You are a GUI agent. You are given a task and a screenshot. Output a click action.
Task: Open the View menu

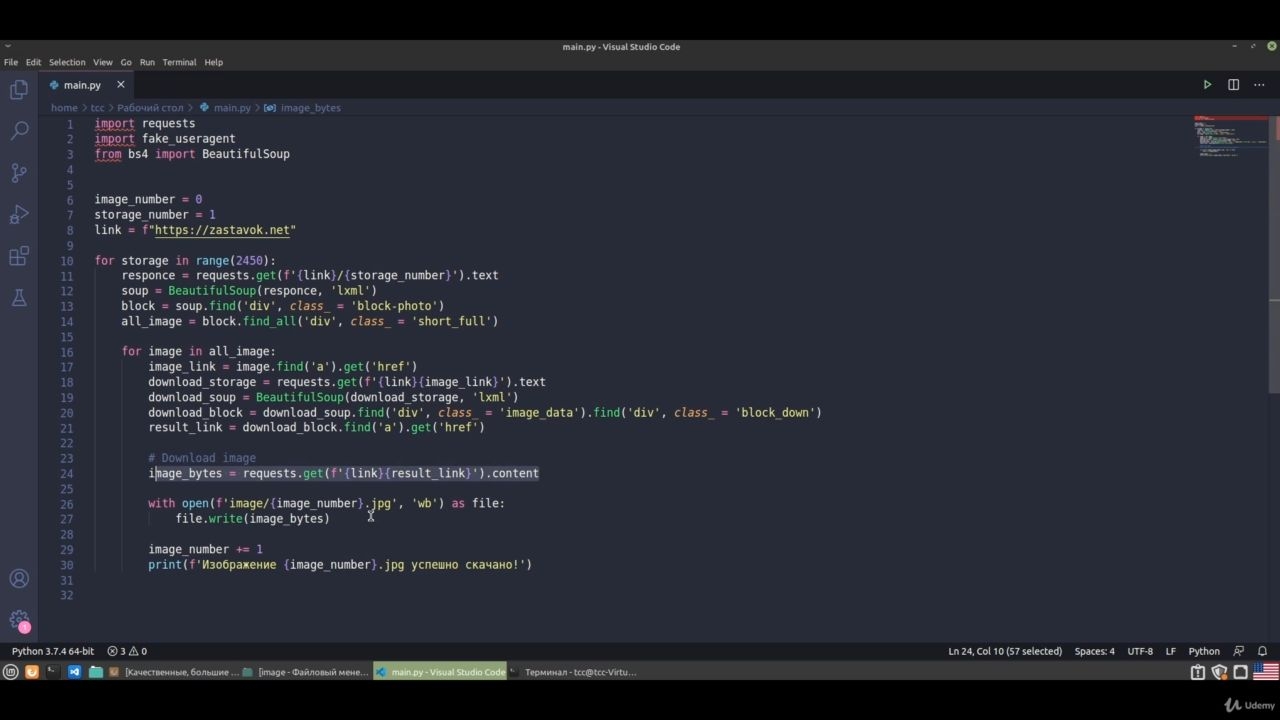[x=103, y=62]
